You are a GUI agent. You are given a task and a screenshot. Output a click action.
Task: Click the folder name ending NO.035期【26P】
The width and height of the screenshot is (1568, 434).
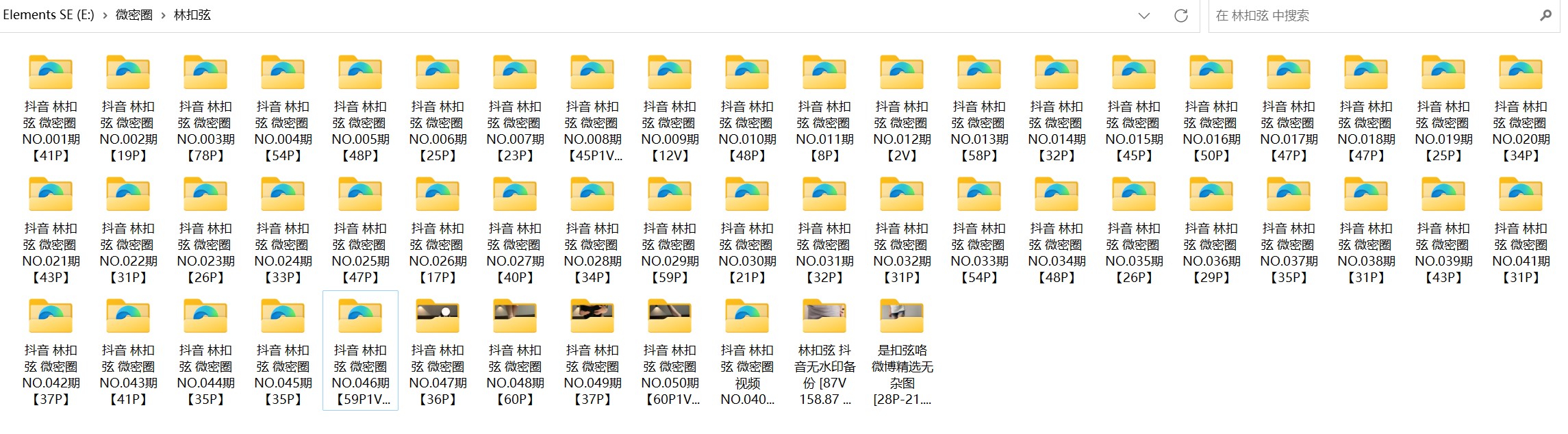point(1135,253)
